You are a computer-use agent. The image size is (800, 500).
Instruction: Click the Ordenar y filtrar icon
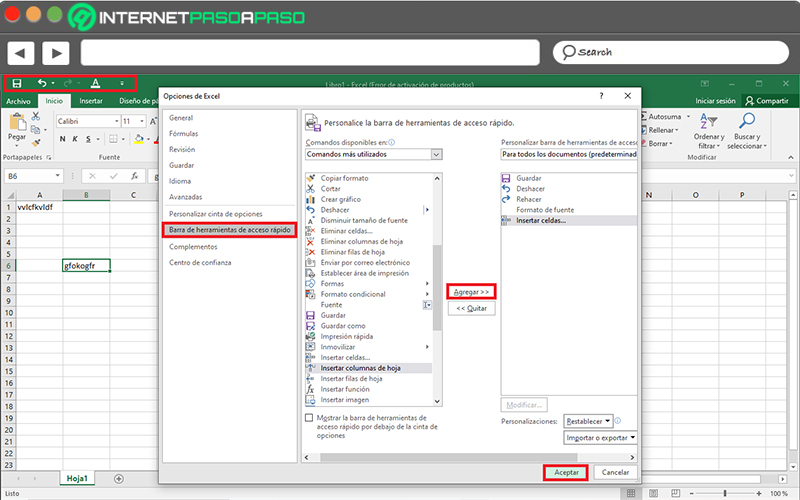coord(709,123)
